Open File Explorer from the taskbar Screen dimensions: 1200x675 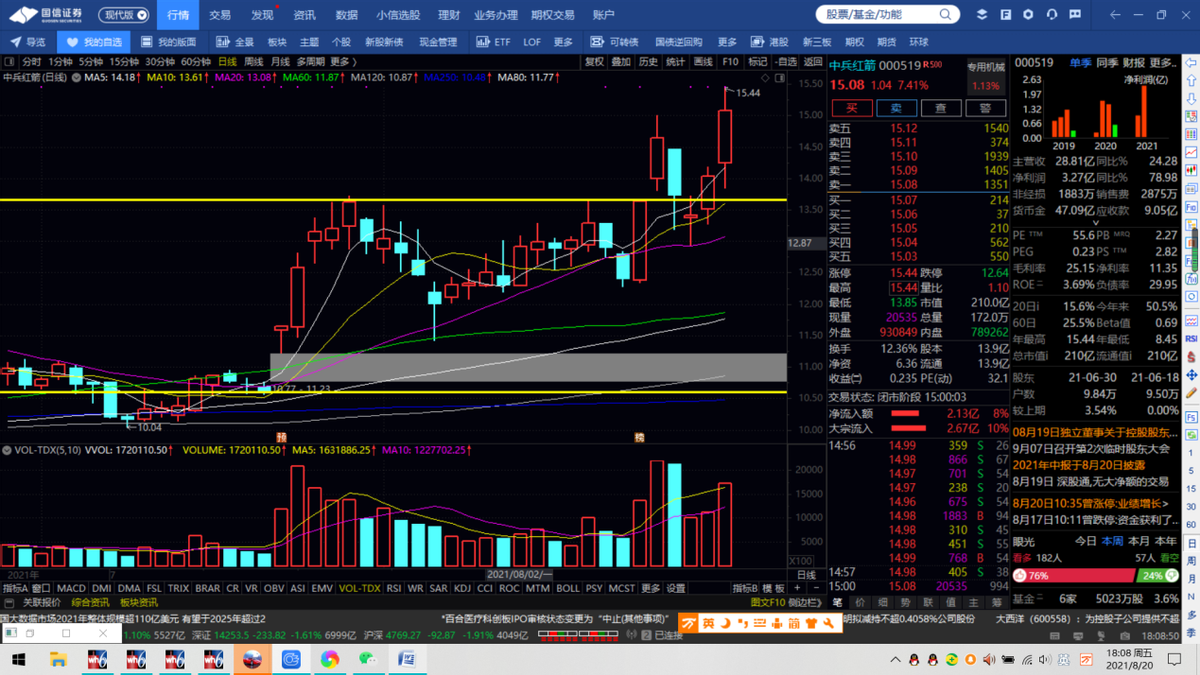pyautogui.click(x=58, y=660)
